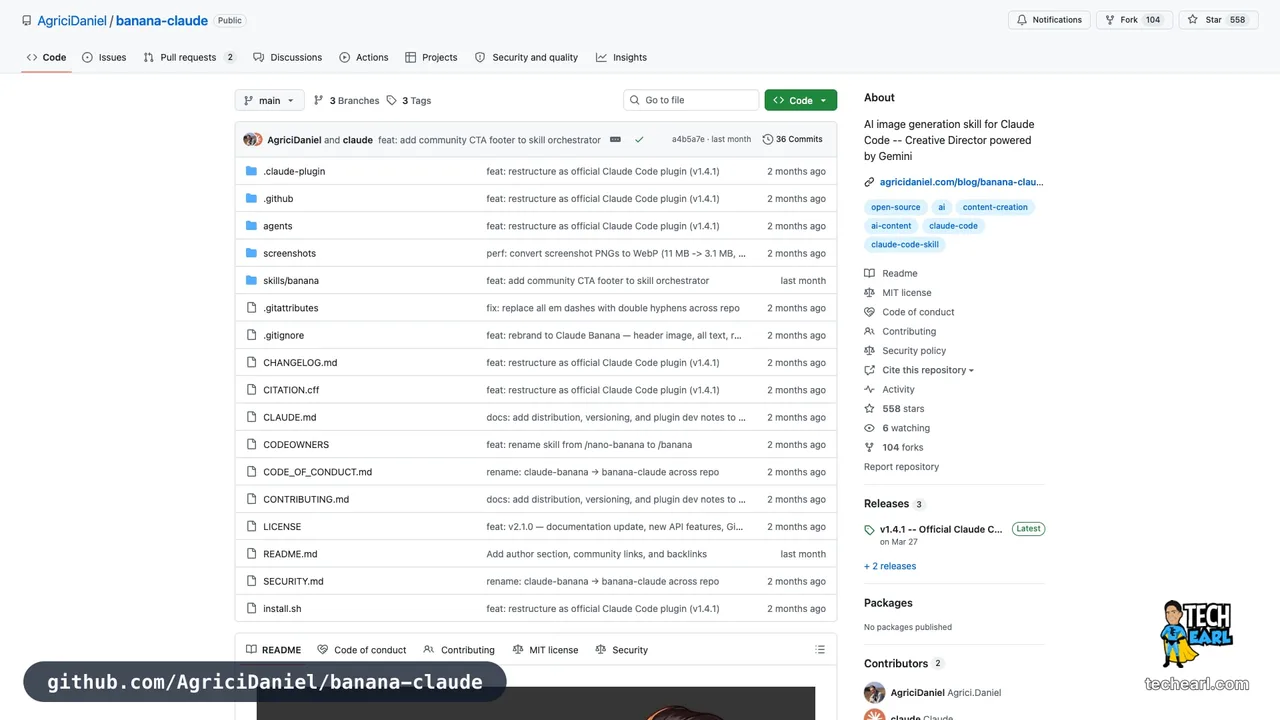Open the SECURITY.md file
Screen dimensions: 1280x720
click(293, 581)
